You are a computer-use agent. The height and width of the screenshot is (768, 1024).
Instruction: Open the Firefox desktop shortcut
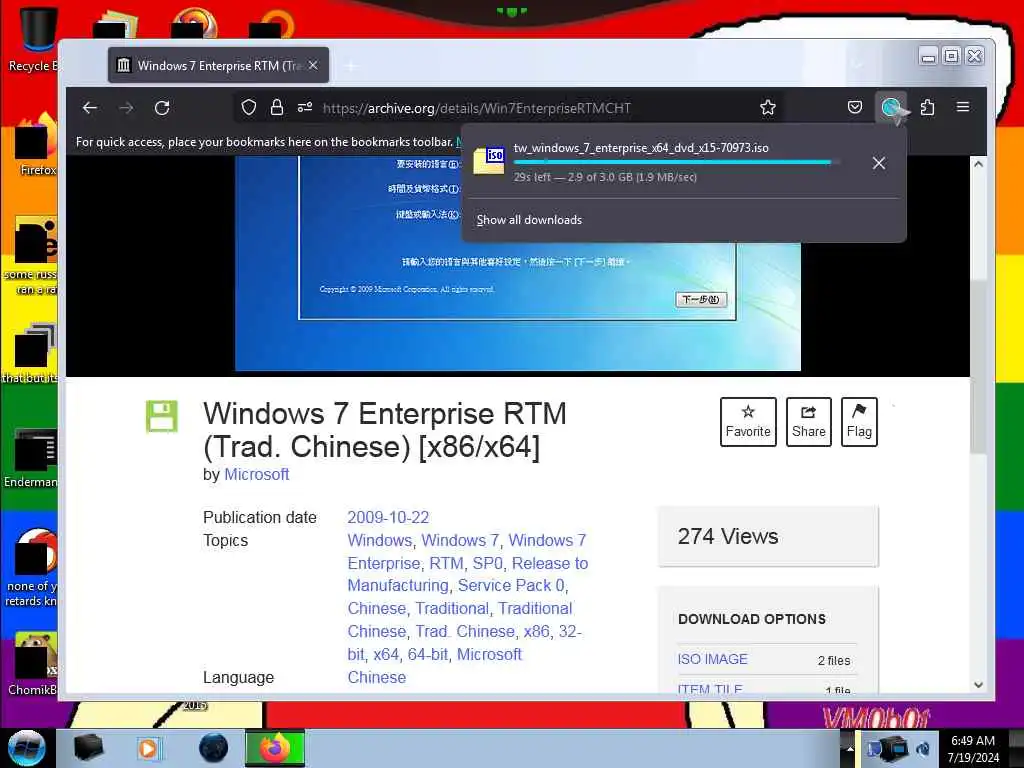34,145
